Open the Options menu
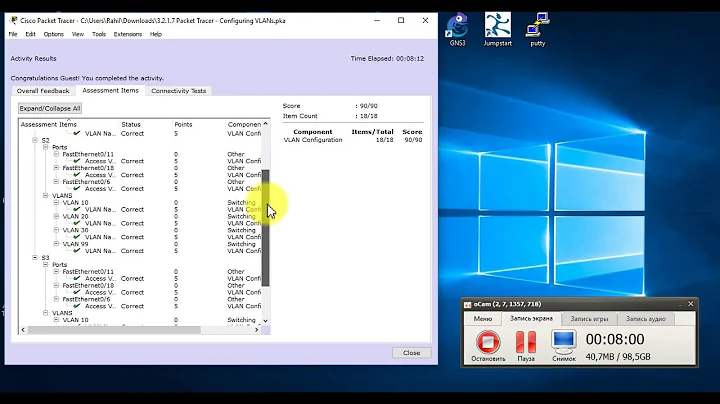 pyautogui.click(x=54, y=34)
